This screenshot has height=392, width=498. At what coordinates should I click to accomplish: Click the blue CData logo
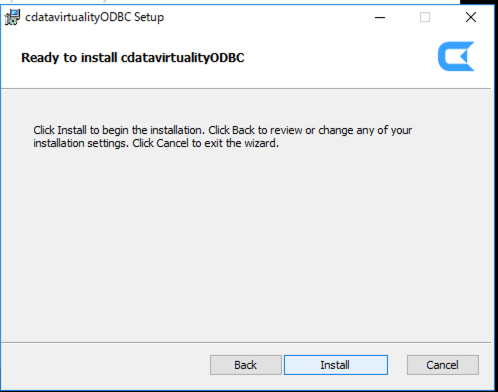point(456,56)
